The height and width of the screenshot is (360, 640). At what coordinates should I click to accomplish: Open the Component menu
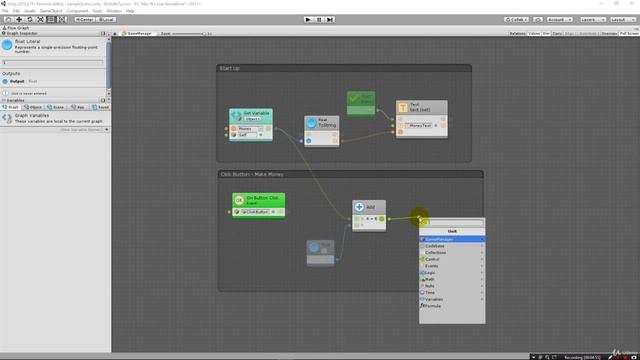click(77, 11)
